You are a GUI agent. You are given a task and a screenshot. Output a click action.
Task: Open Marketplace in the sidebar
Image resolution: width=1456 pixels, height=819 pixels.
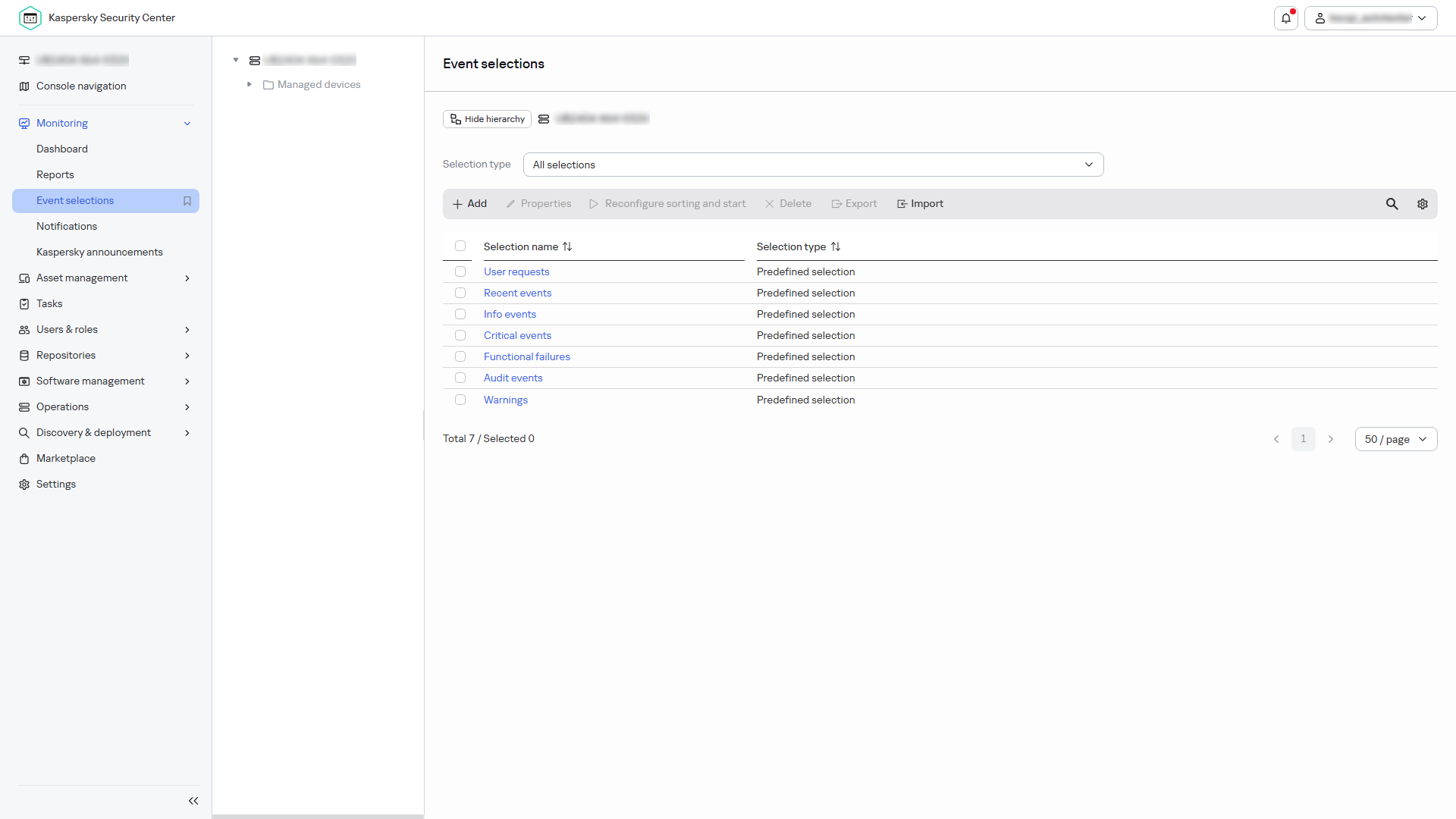[x=66, y=459]
